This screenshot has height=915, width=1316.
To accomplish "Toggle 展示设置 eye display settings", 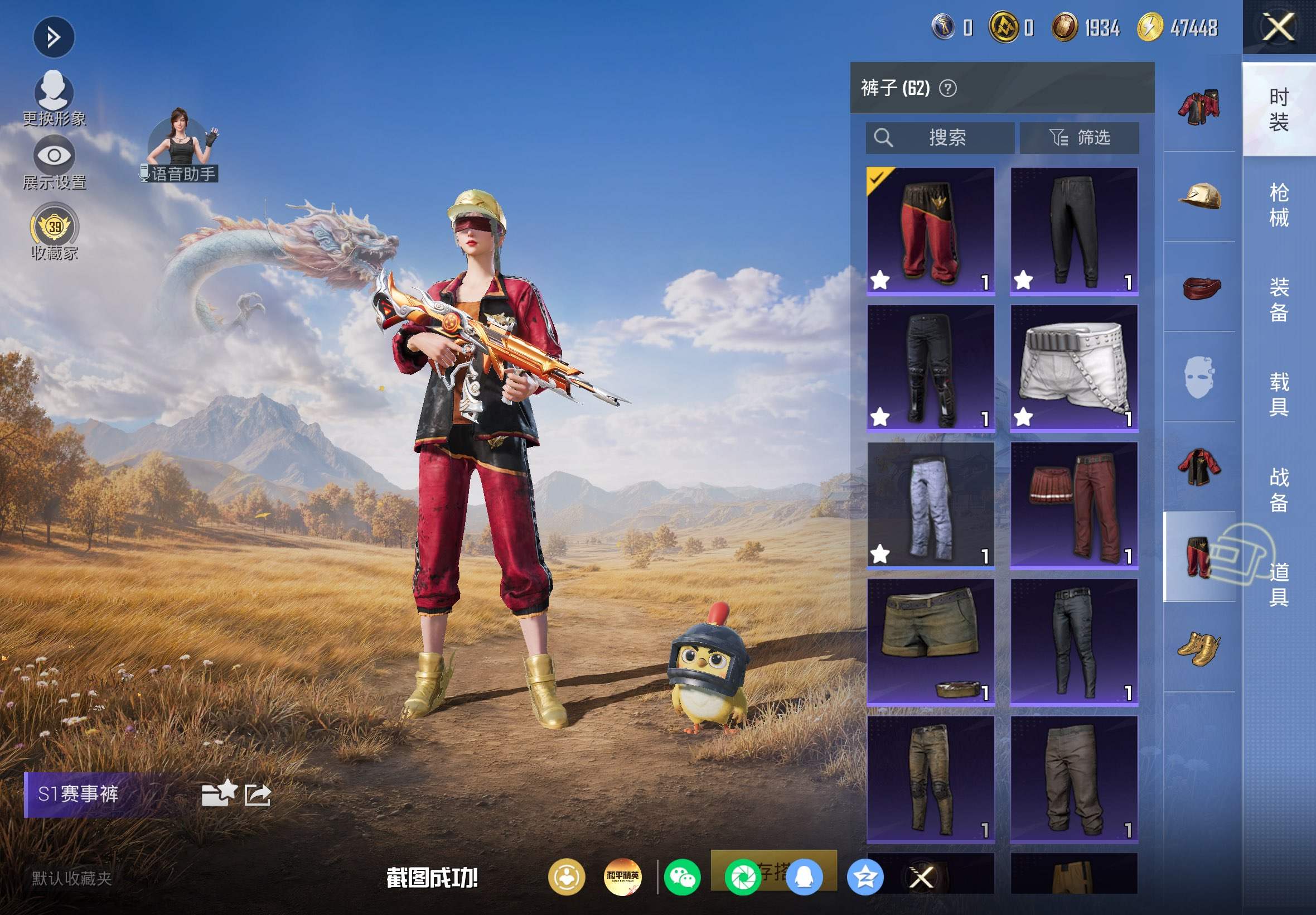I will pyautogui.click(x=54, y=163).
